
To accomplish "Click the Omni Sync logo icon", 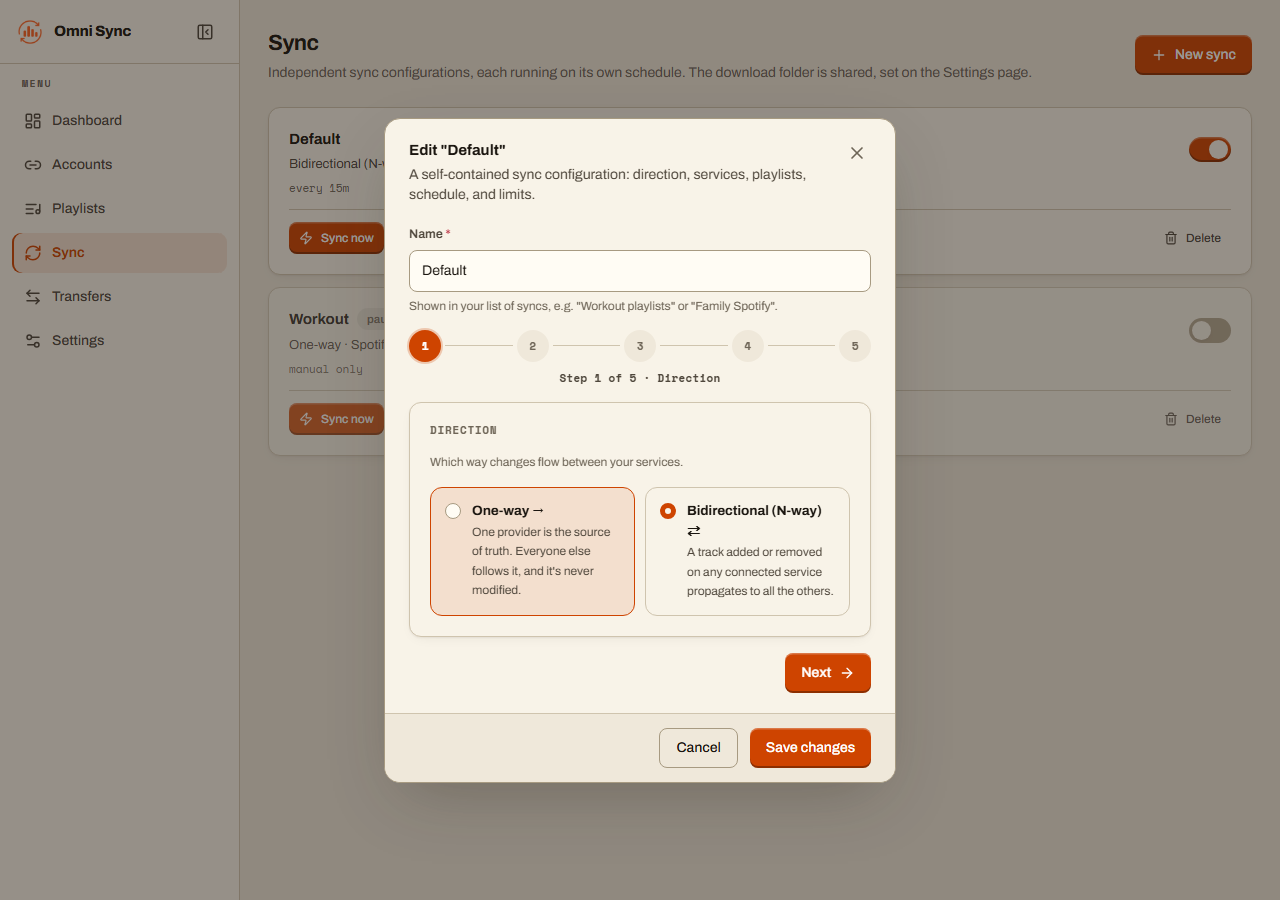I will 30,32.
